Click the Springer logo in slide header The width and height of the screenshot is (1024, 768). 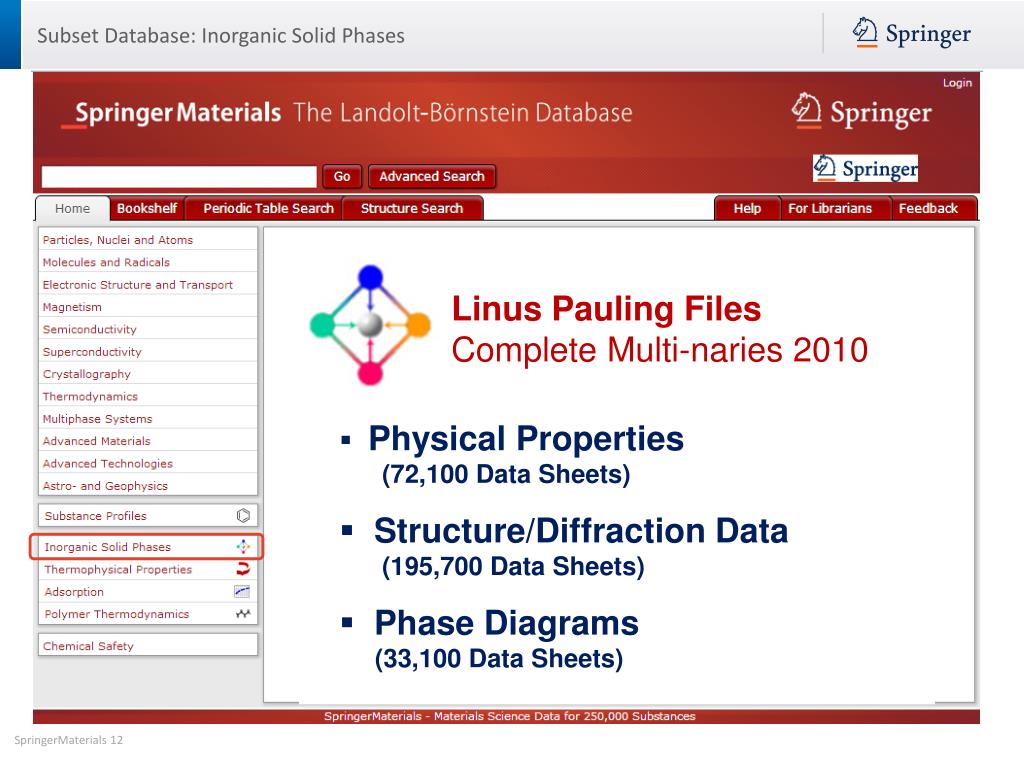(912, 33)
